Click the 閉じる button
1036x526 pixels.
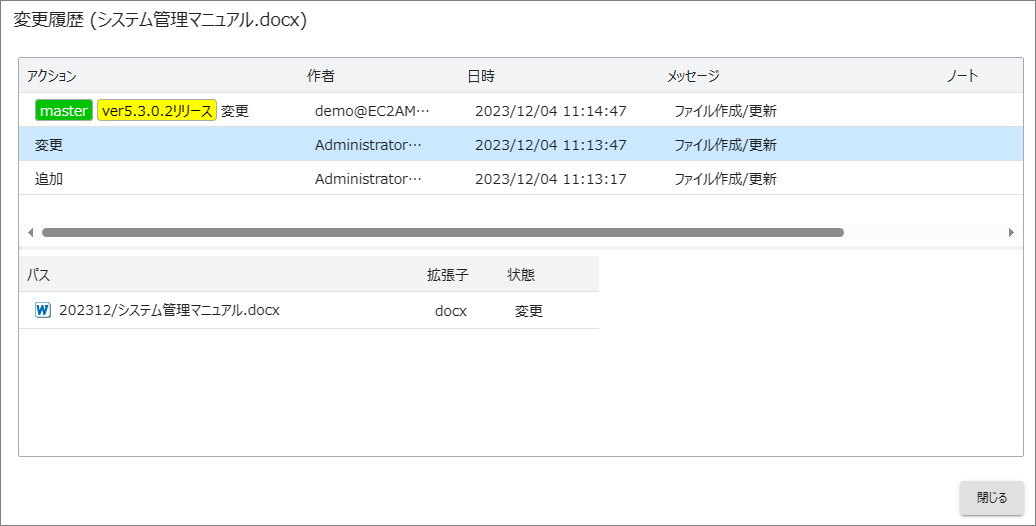click(x=991, y=498)
